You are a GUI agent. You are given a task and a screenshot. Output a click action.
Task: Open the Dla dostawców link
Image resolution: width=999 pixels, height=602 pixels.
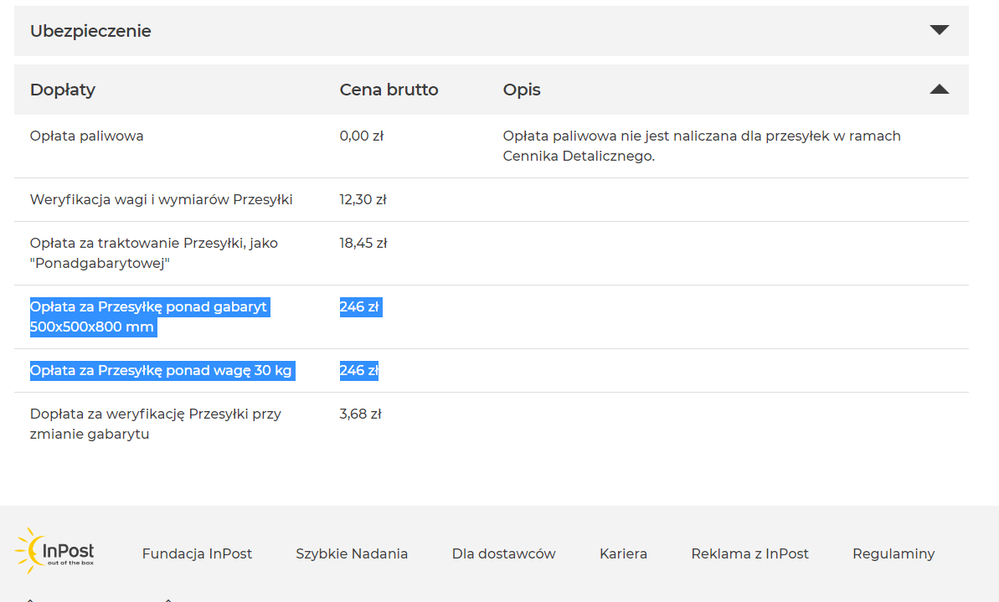point(503,553)
